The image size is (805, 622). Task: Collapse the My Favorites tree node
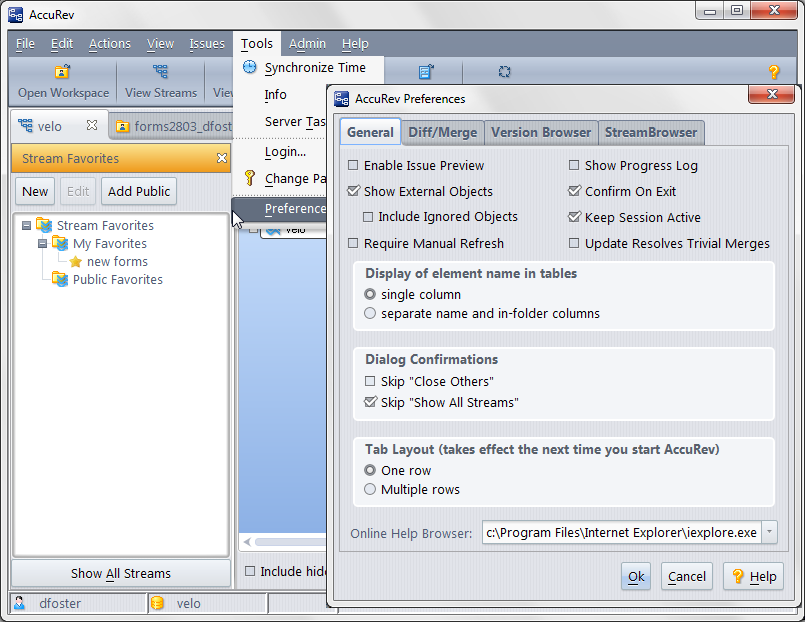point(42,244)
